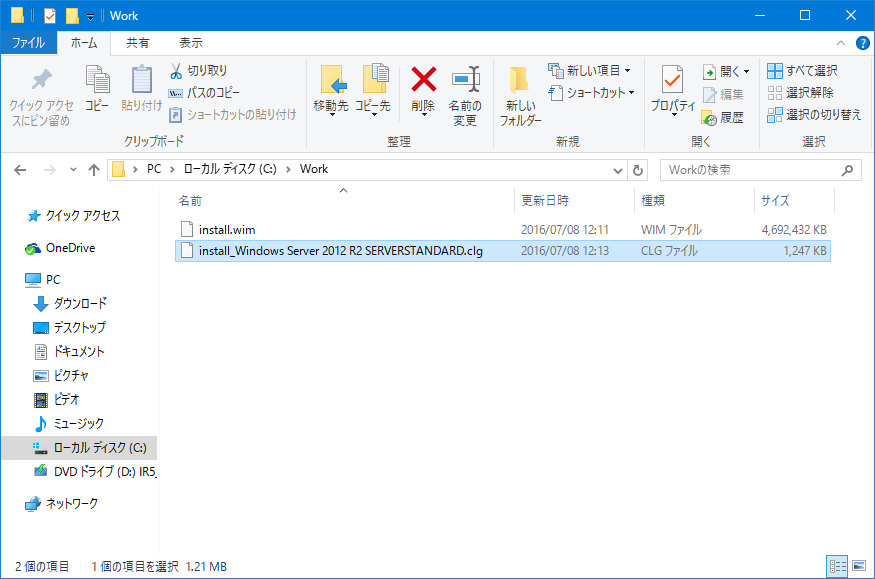Screen dimensions: 875x579
Task: Go forward in navigation history
Action: click(x=50, y=170)
